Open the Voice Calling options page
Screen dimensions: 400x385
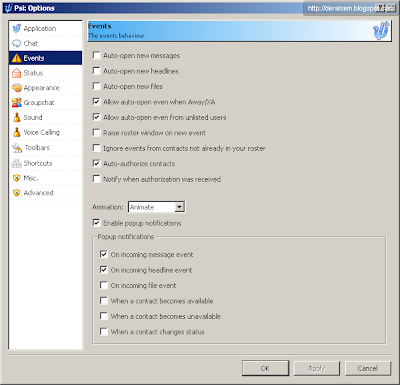click(45, 132)
